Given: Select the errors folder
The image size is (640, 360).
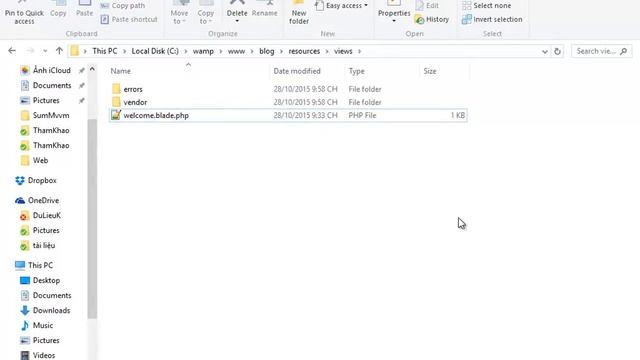Looking at the screenshot, I should 288,89.
